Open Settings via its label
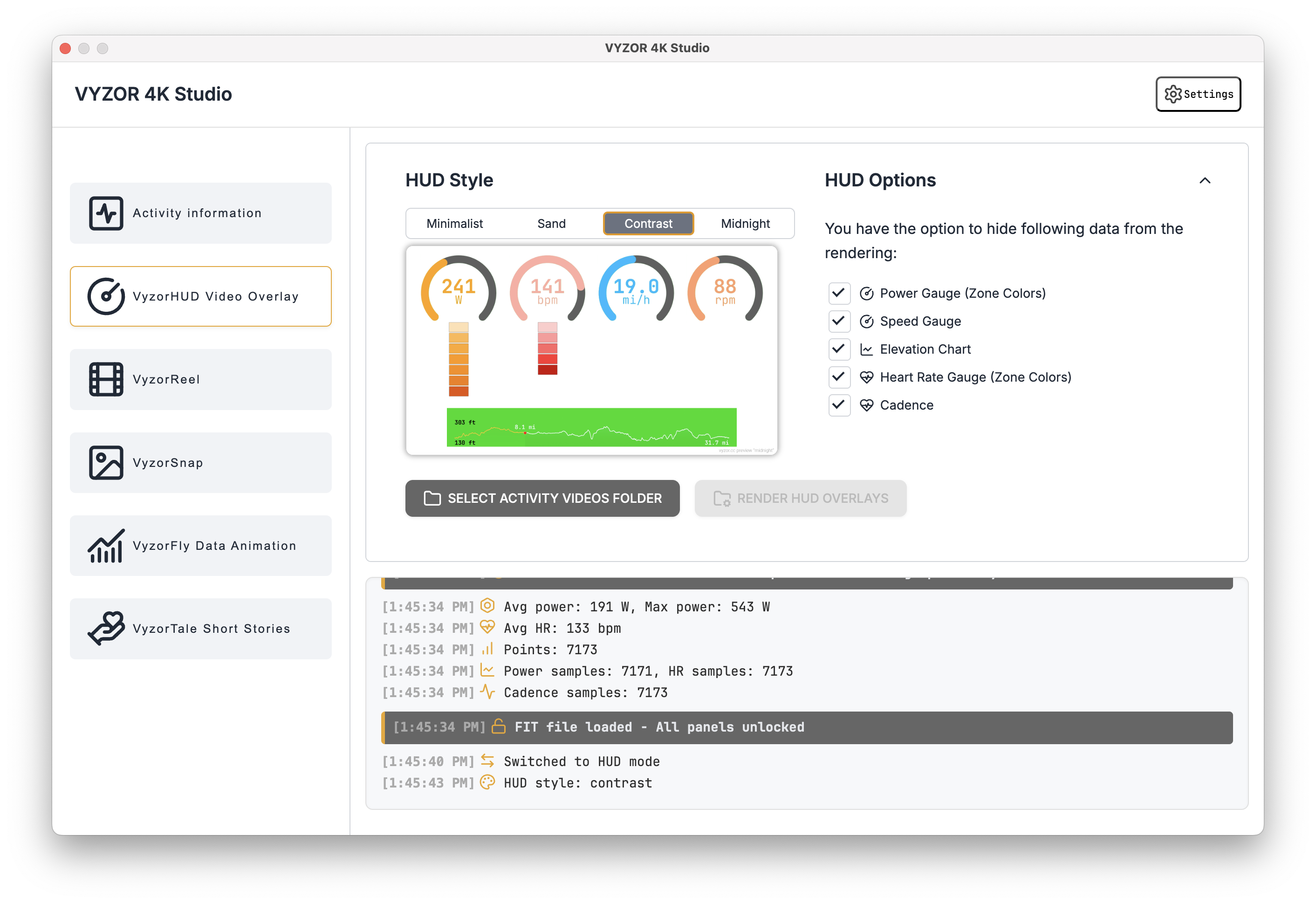 pos(1208,94)
